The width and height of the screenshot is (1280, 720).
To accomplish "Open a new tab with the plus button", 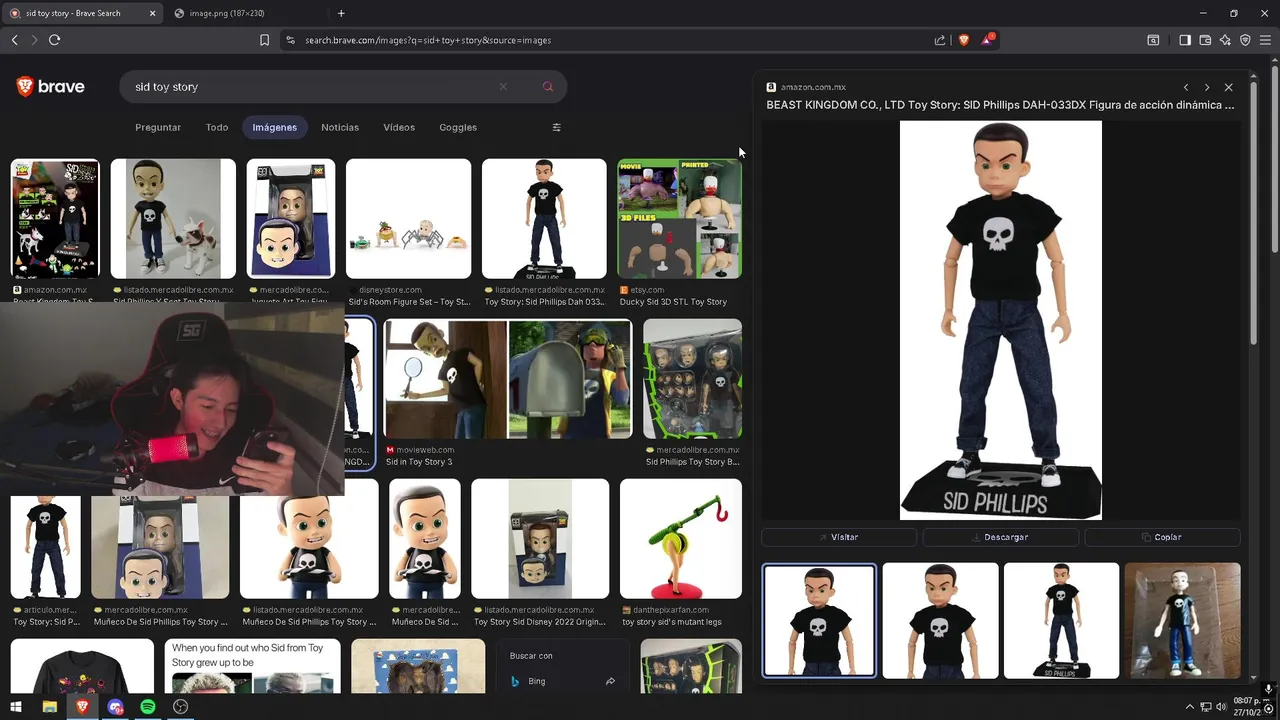I will point(341,13).
